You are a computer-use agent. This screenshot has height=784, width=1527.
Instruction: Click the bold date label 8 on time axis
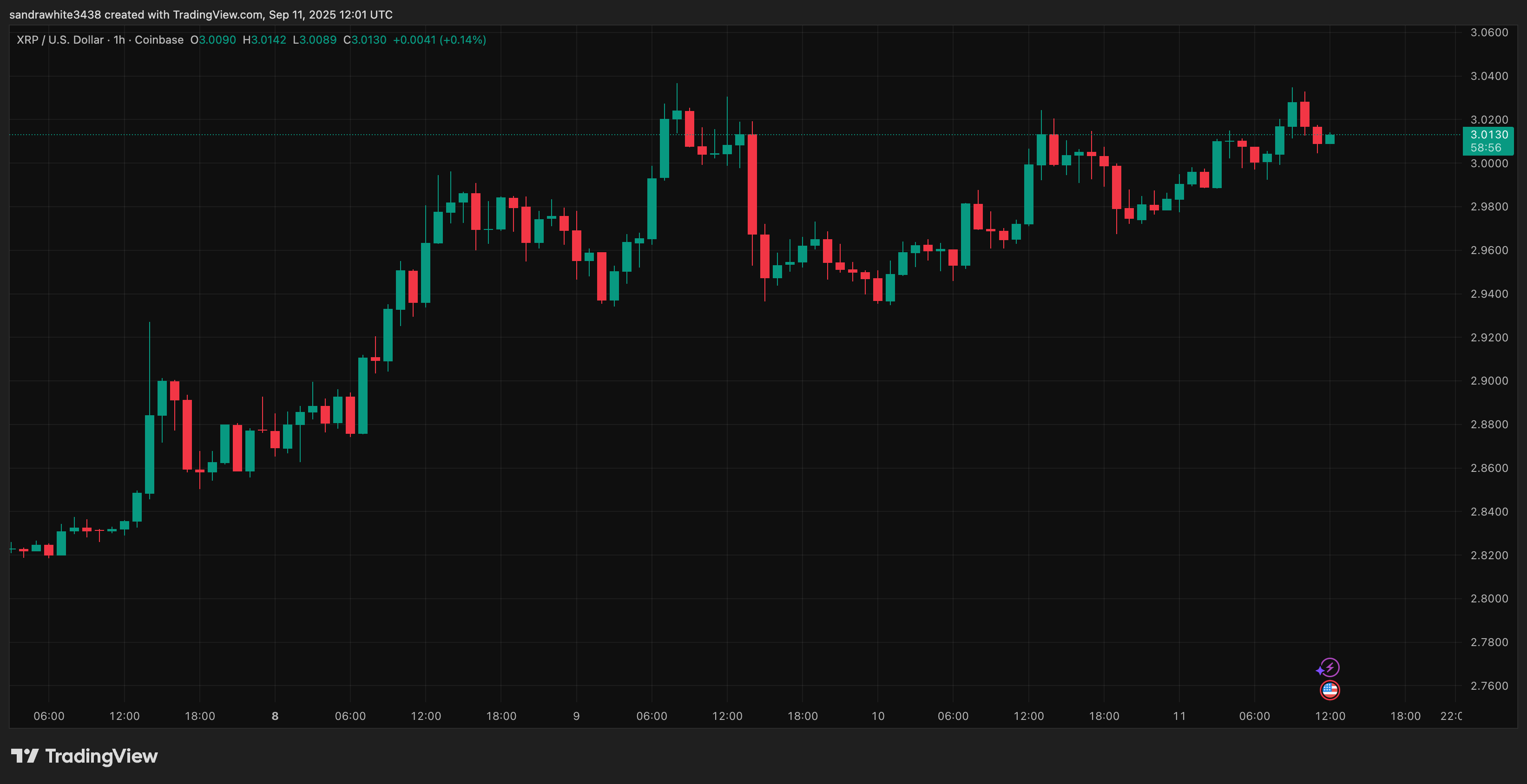275,715
